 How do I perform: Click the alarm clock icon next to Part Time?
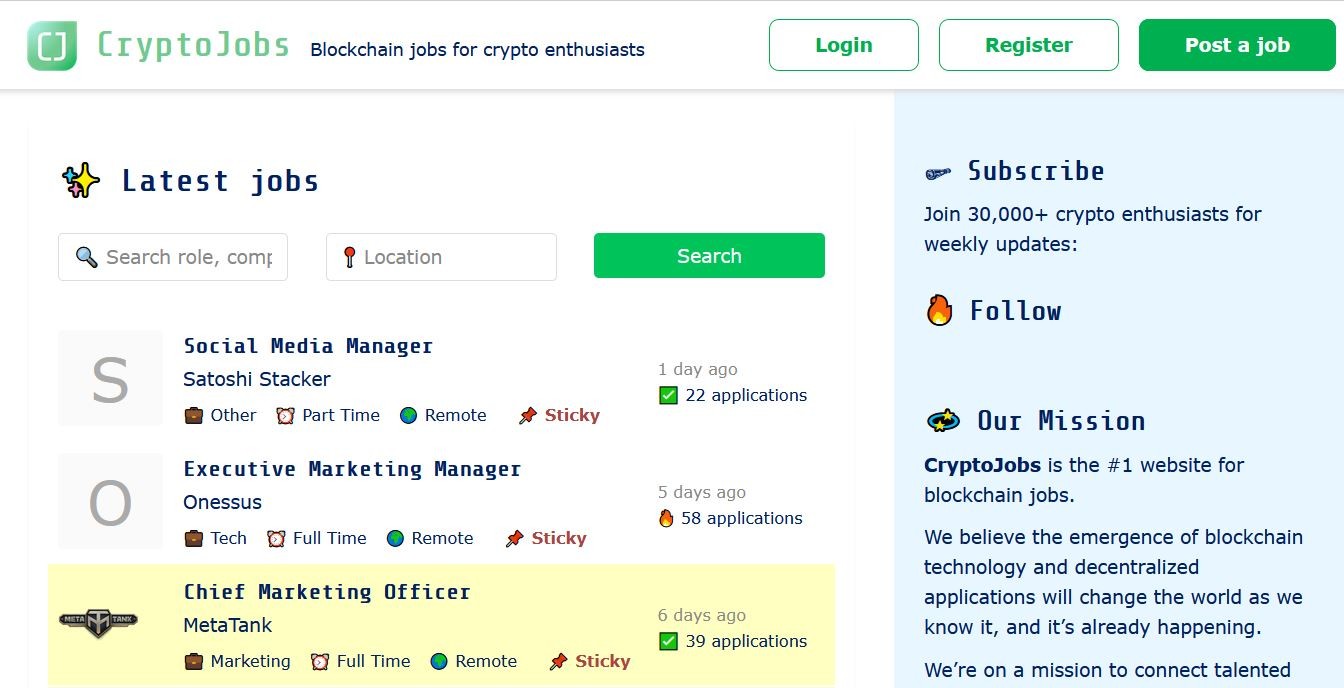[x=286, y=415]
